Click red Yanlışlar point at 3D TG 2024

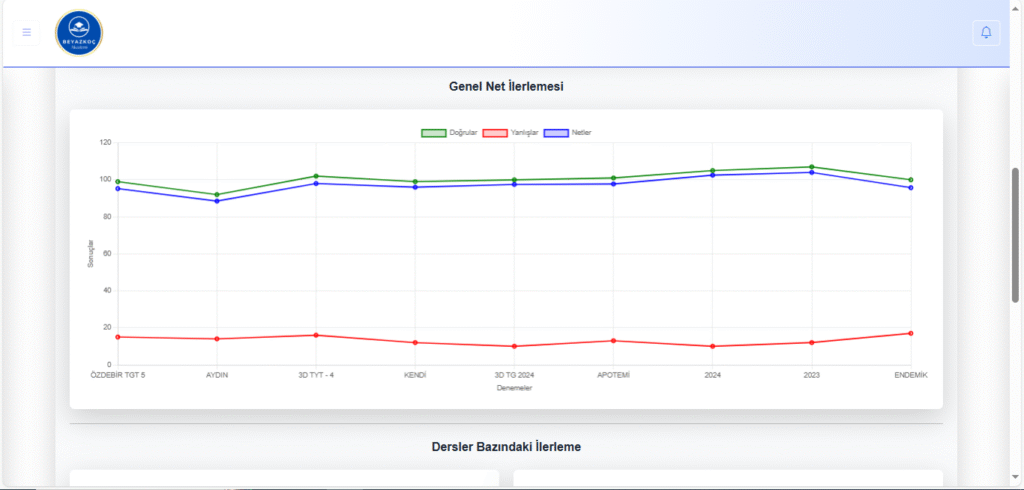[x=514, y=346]
